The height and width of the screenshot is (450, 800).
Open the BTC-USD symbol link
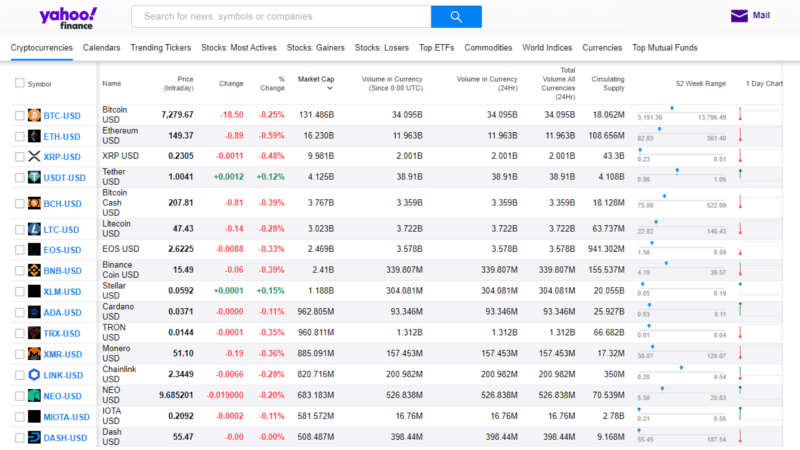coord(62,116)
